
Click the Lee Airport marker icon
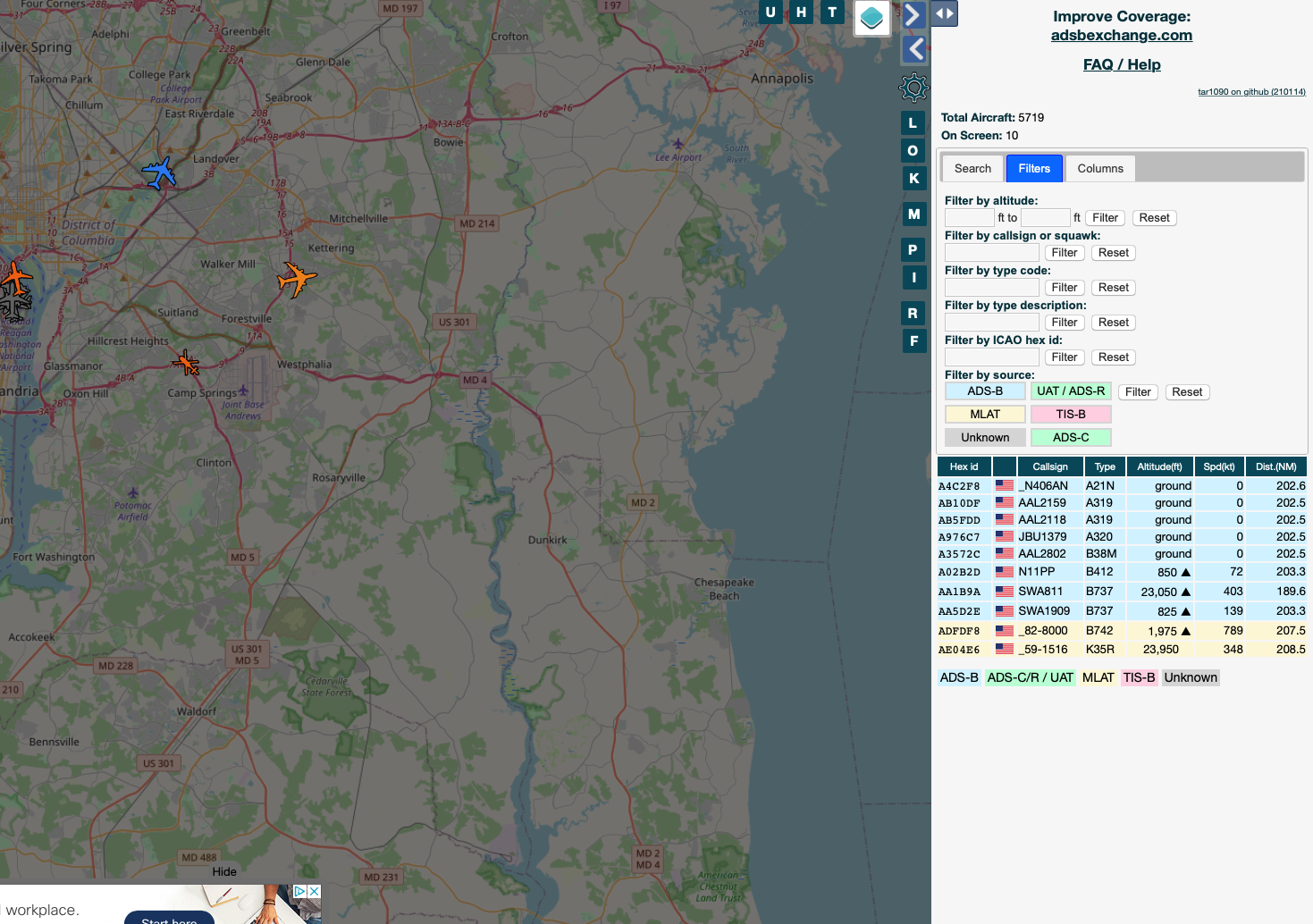pos(678,144)
